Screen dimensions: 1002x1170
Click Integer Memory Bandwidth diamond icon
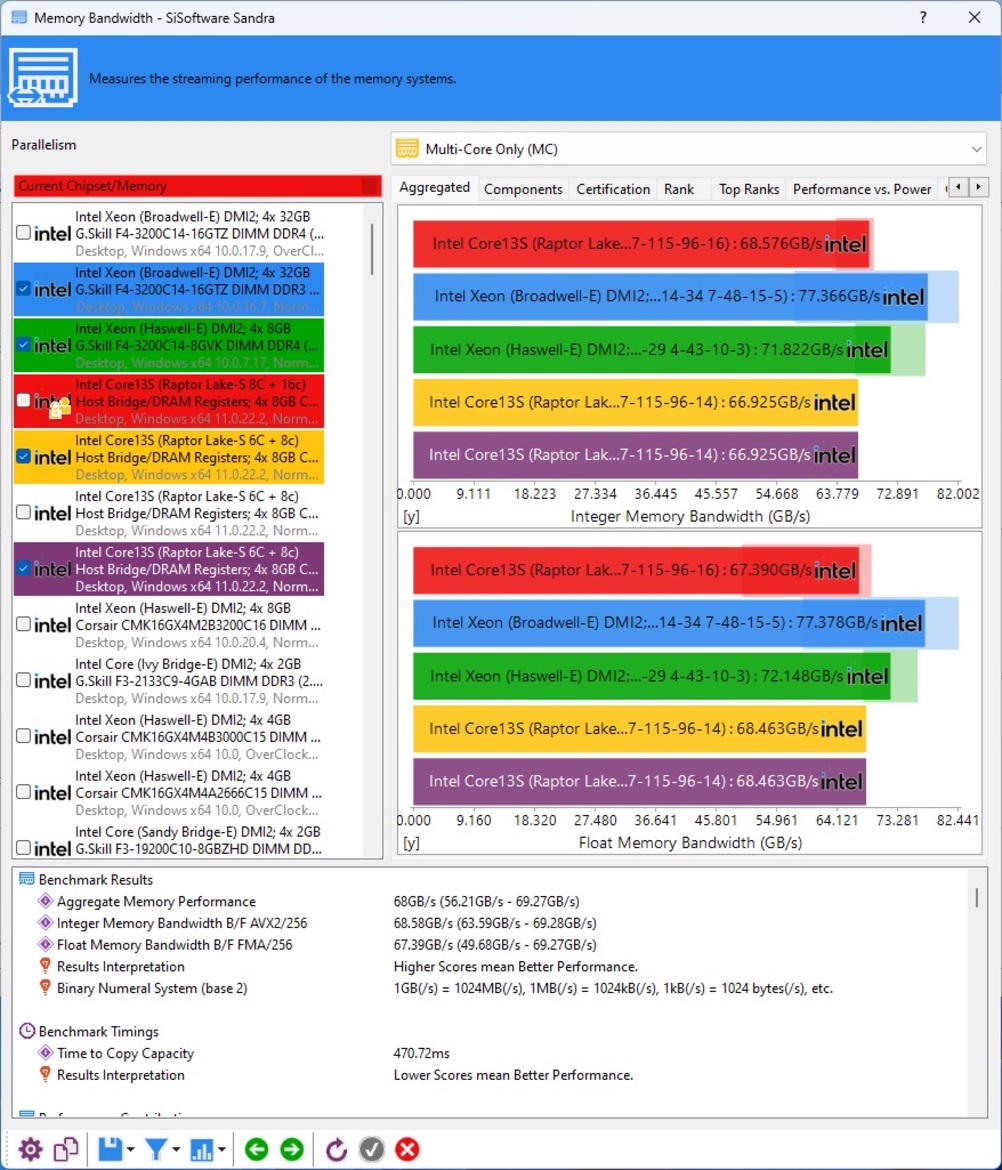(46, 923)
